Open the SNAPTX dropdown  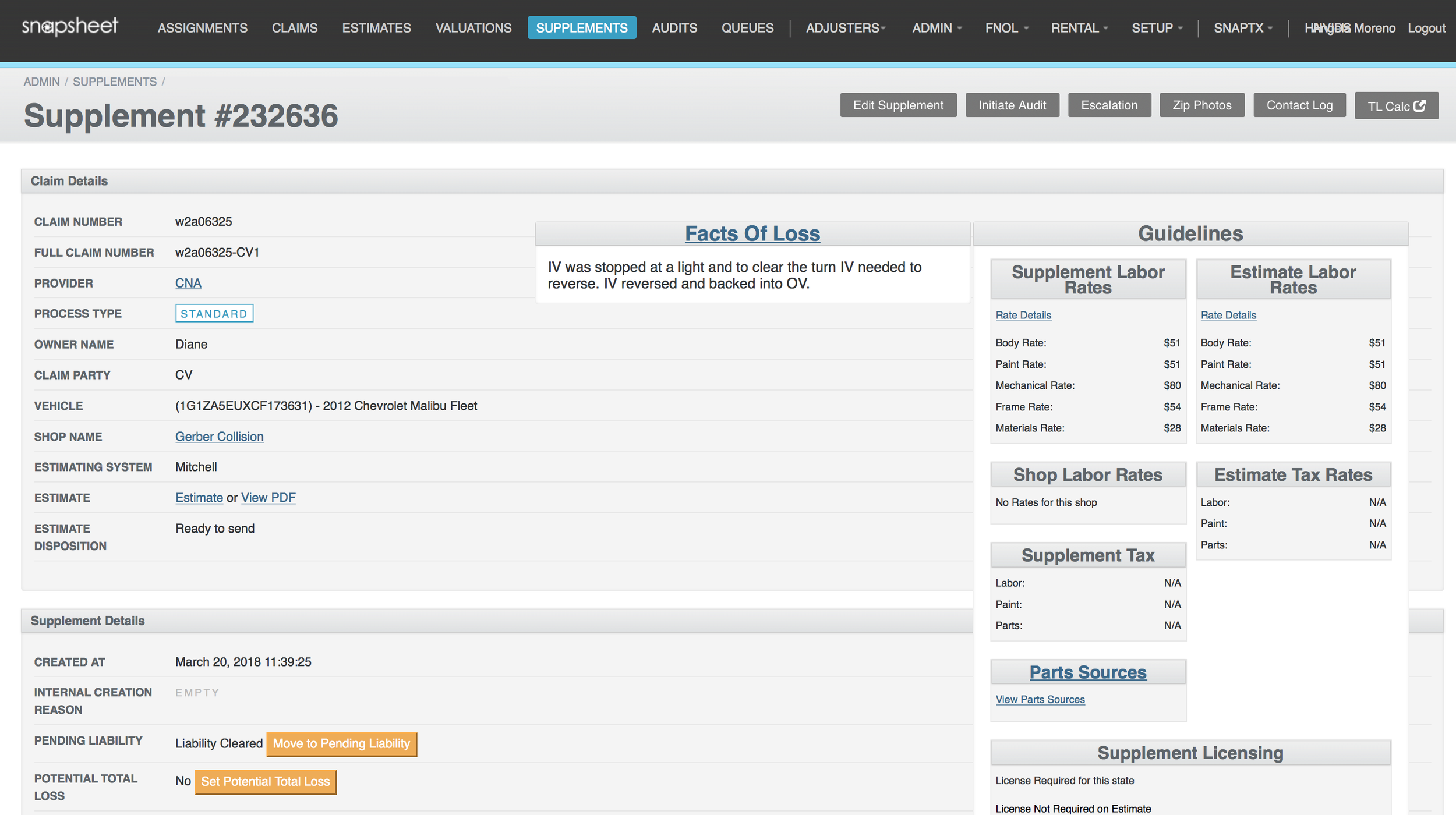click(x=1243, y=28)
